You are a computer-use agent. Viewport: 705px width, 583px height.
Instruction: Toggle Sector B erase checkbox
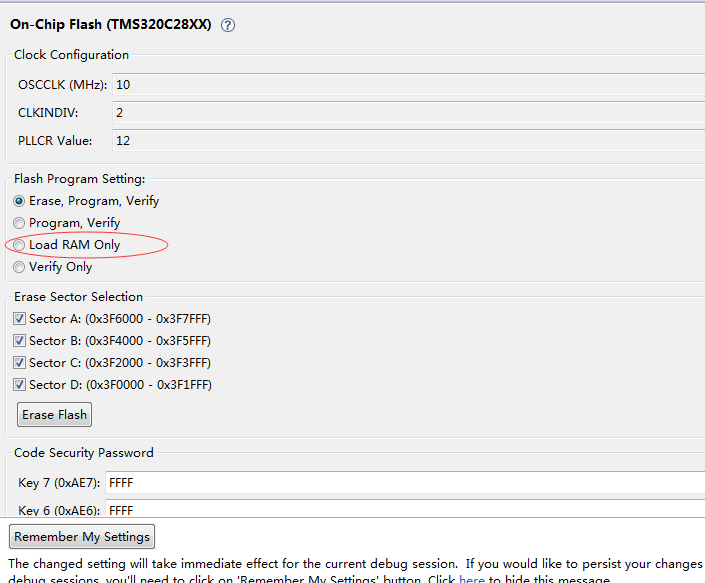[19, 341]
